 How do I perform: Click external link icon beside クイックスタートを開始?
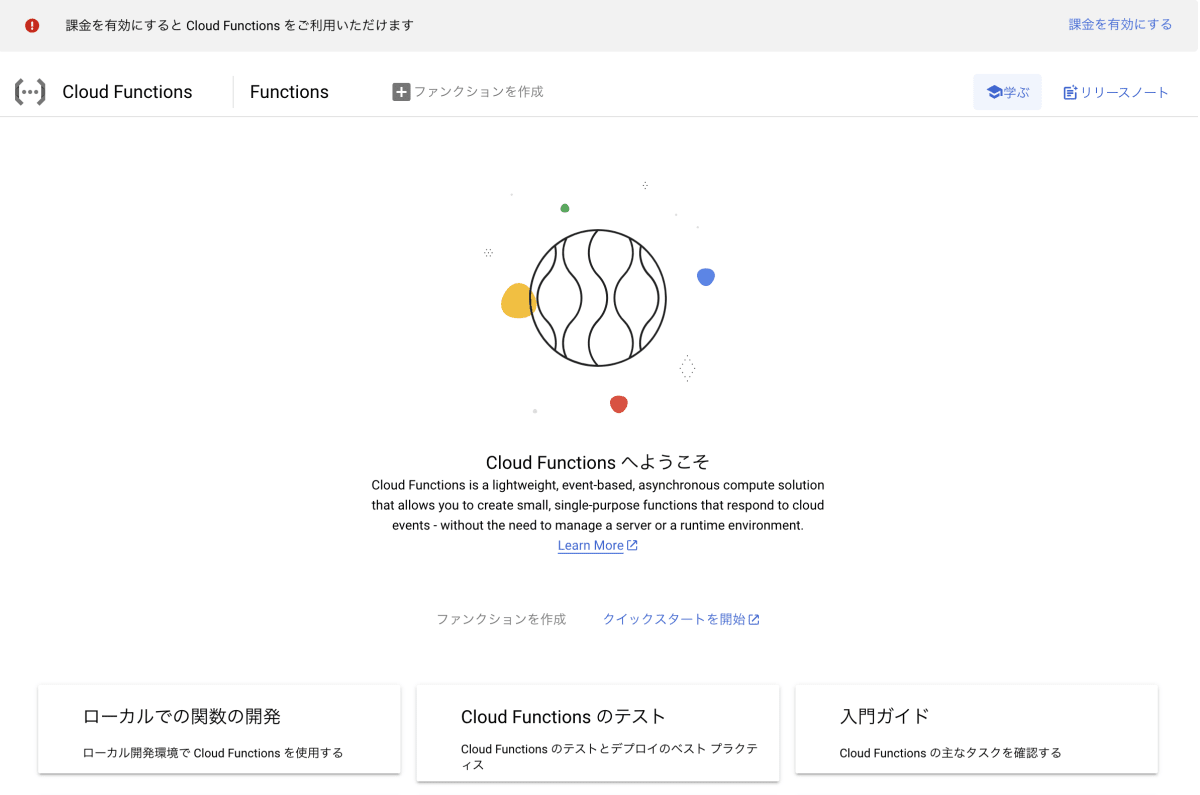pyautogui.click(x=754, y=619)
